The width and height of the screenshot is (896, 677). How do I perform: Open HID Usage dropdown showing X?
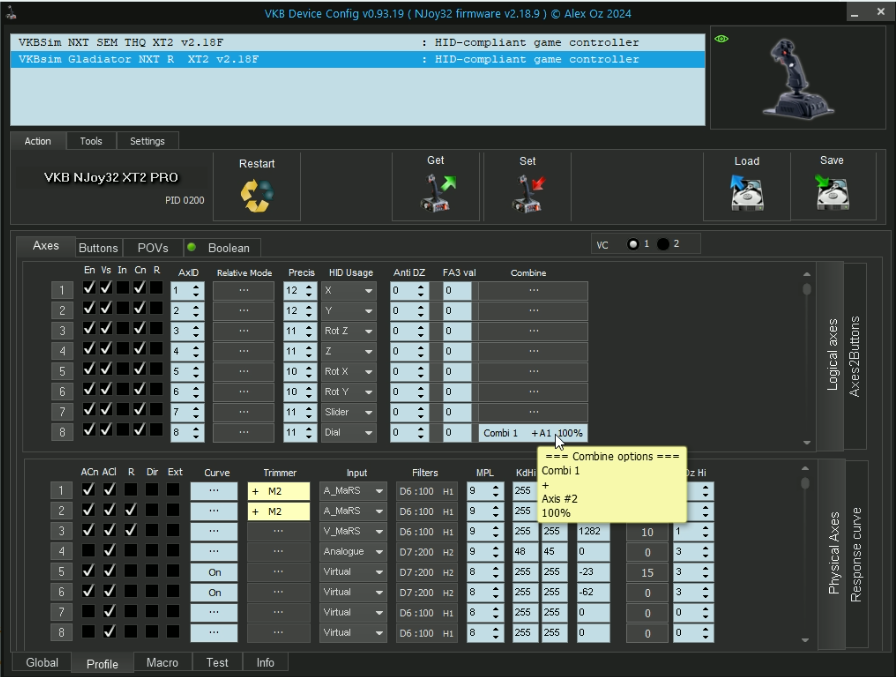tap(349, 291)
